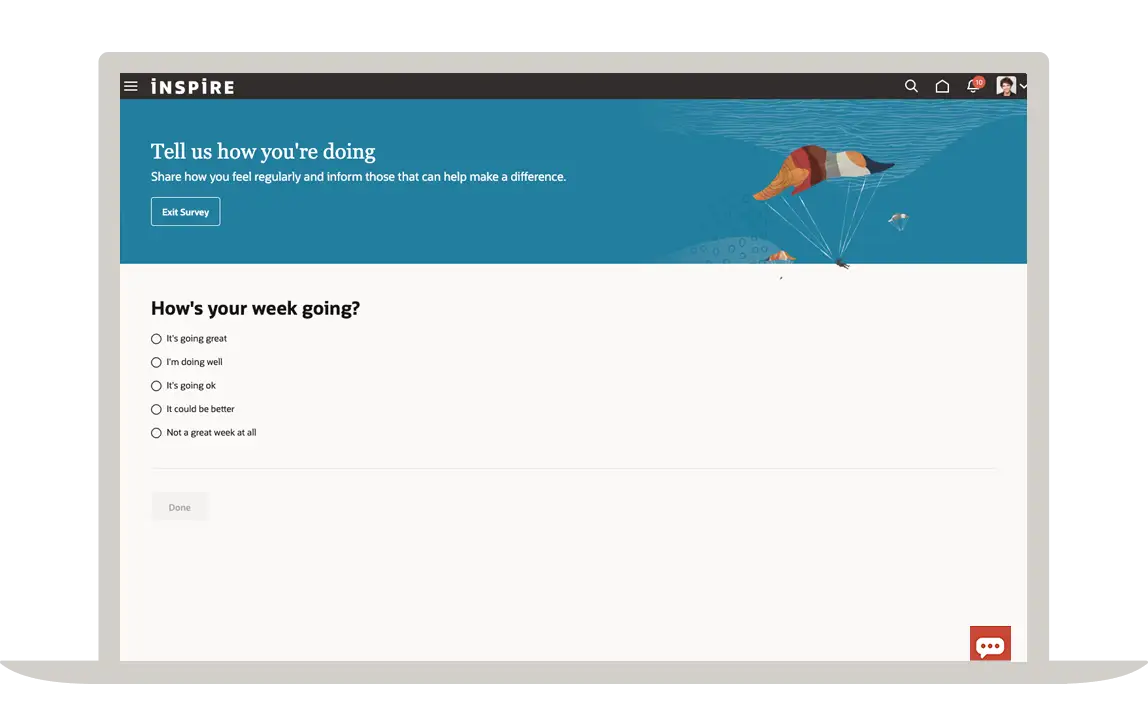Click the Done button
1148x724 pixels.
180,507
